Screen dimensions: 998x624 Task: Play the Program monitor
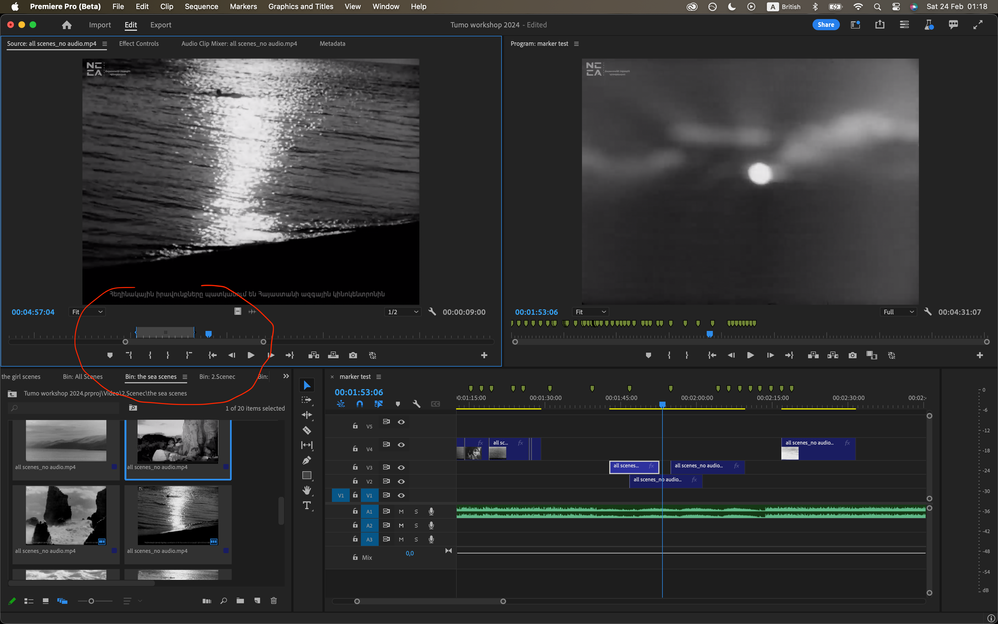pyautogui.click(x=751, y=355)
